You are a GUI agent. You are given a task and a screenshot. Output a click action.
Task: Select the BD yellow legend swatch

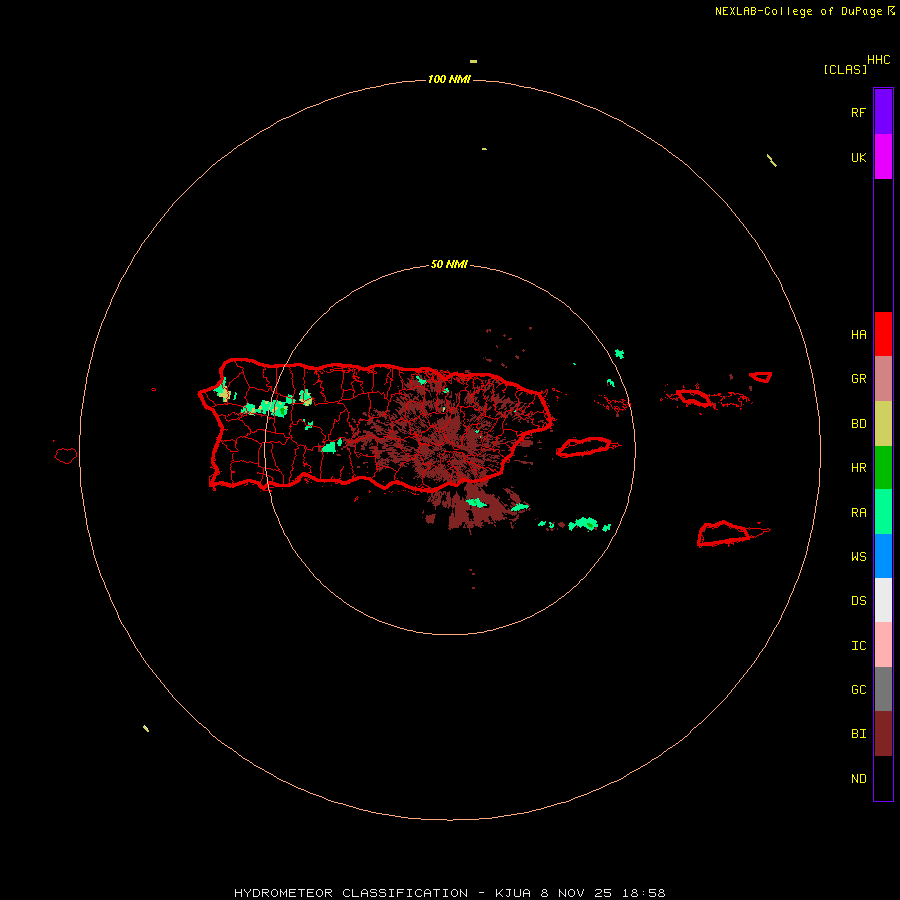(883, 424)
